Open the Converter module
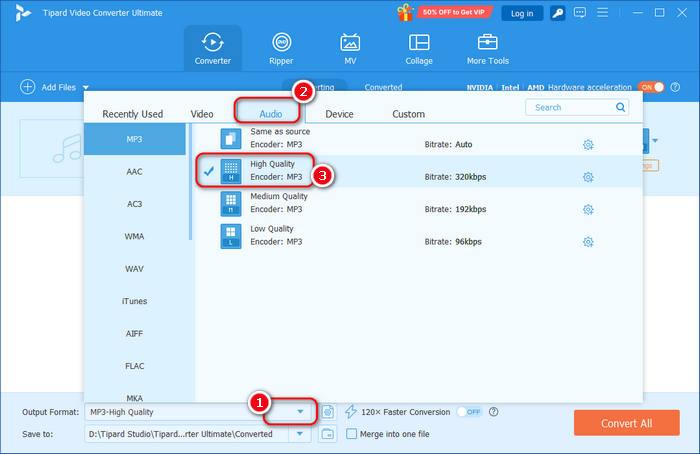This screenshot has width=700, height=454. 212,48
